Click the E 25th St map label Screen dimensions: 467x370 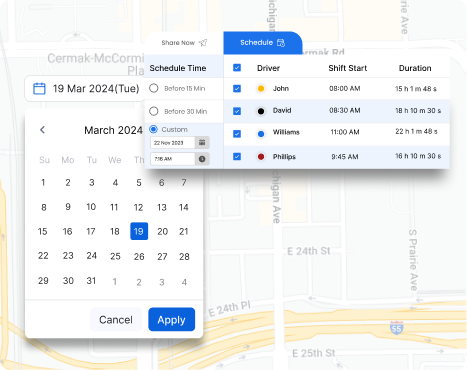(x=313, y=353)
